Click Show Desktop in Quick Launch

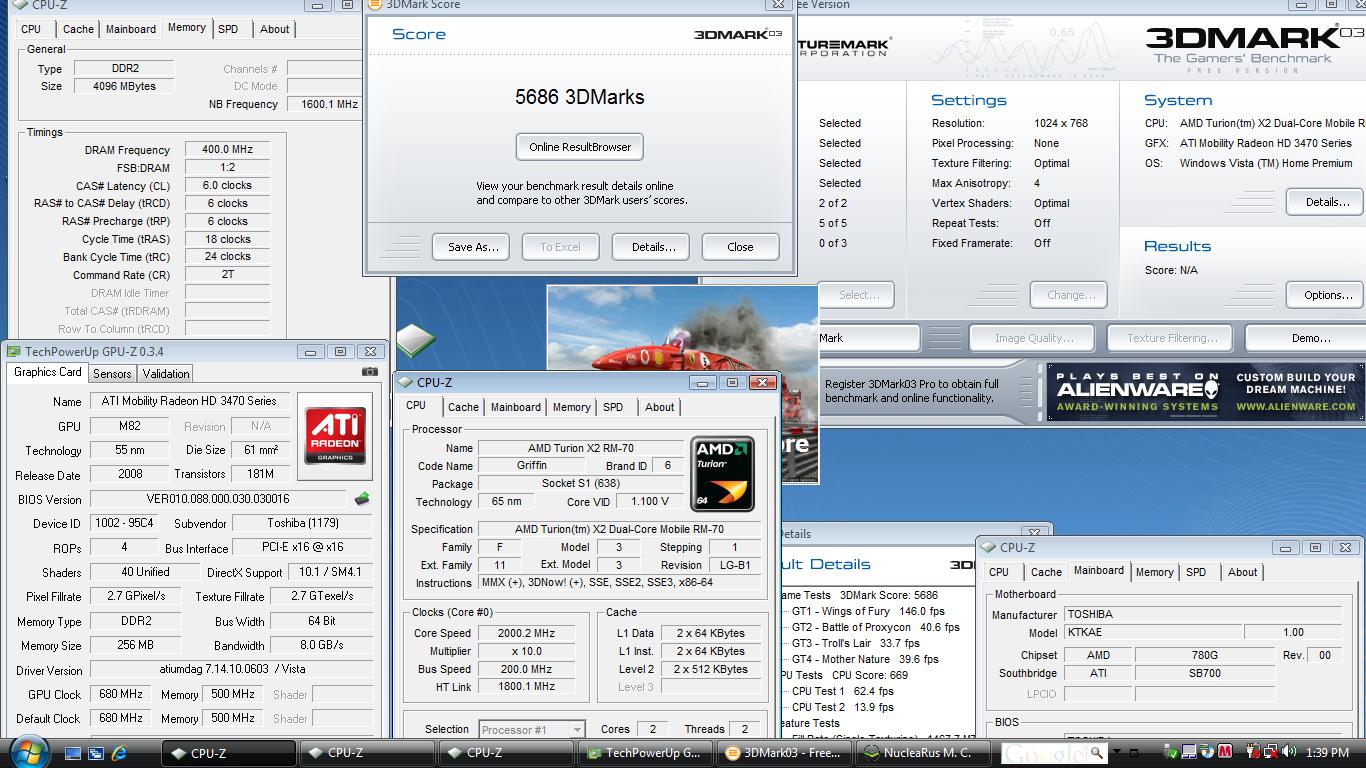[x=73, y=752]
